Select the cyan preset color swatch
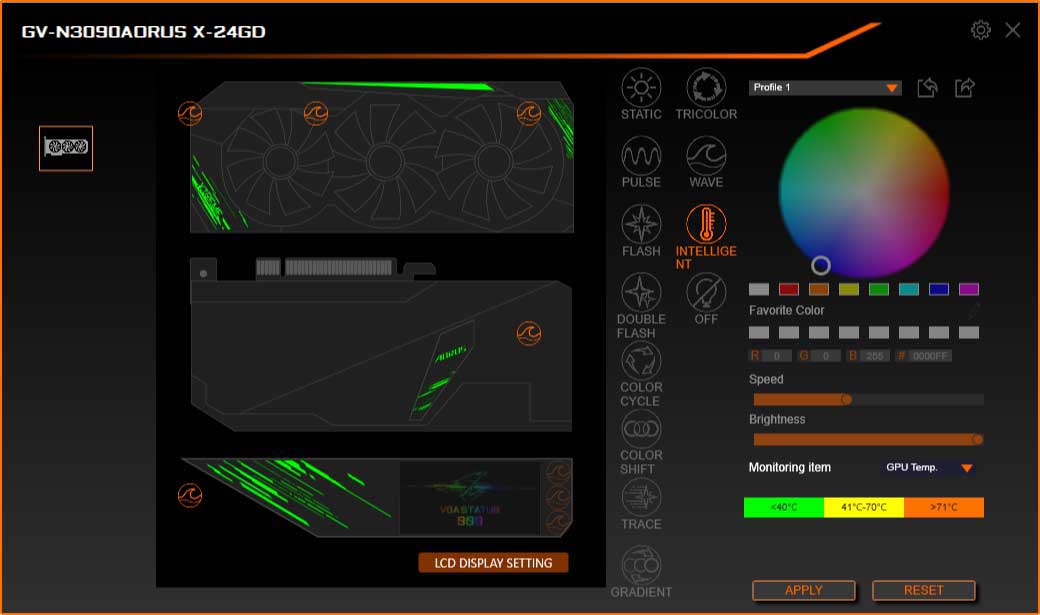This screenshot has height=615, width=1040. pos(909,289)
